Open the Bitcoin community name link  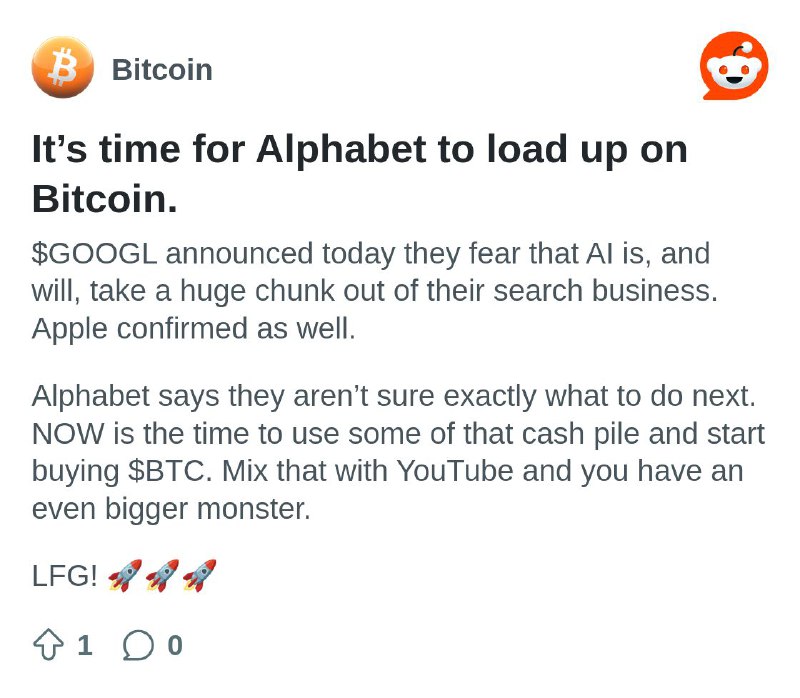162,69
